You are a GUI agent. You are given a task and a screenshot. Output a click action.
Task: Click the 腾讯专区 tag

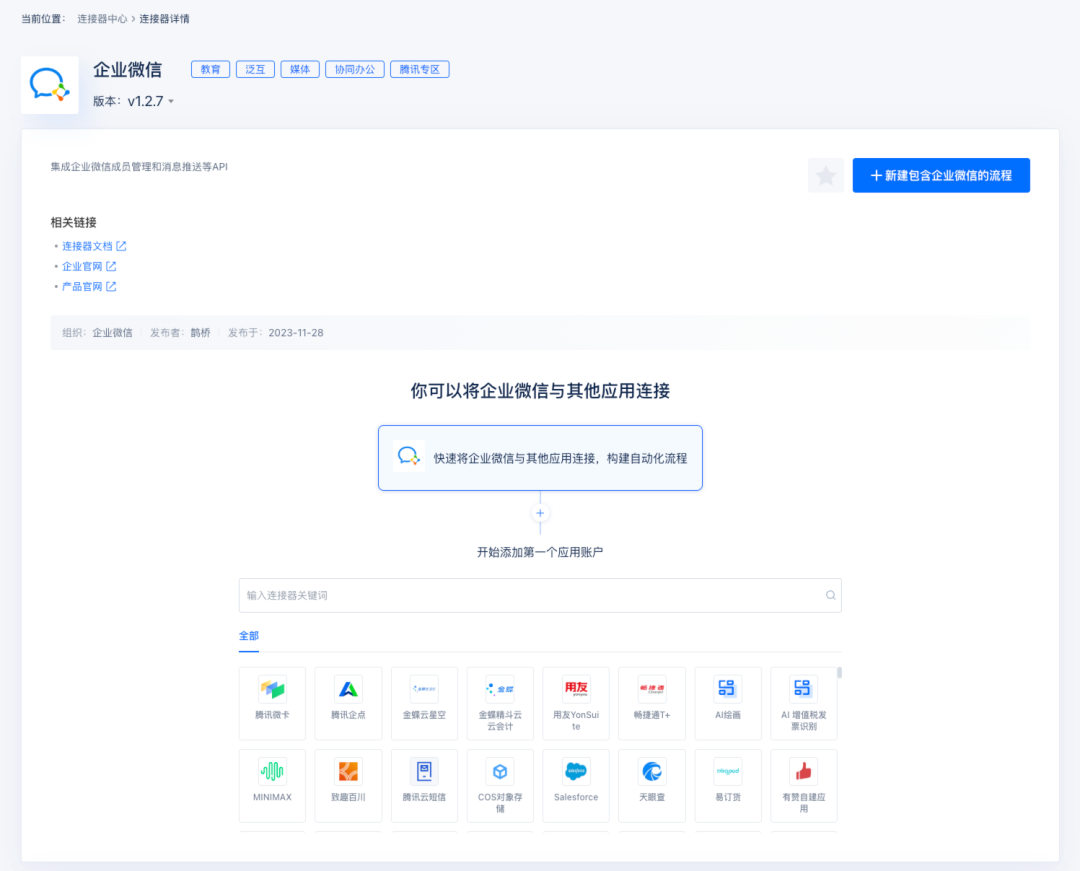(x=419, y=70)
